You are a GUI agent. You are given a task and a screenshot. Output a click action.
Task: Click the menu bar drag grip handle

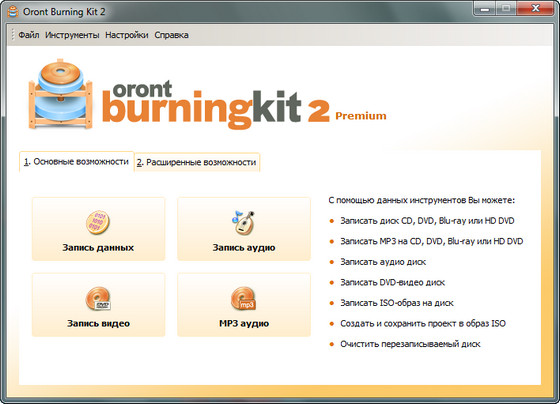(13, 35)
